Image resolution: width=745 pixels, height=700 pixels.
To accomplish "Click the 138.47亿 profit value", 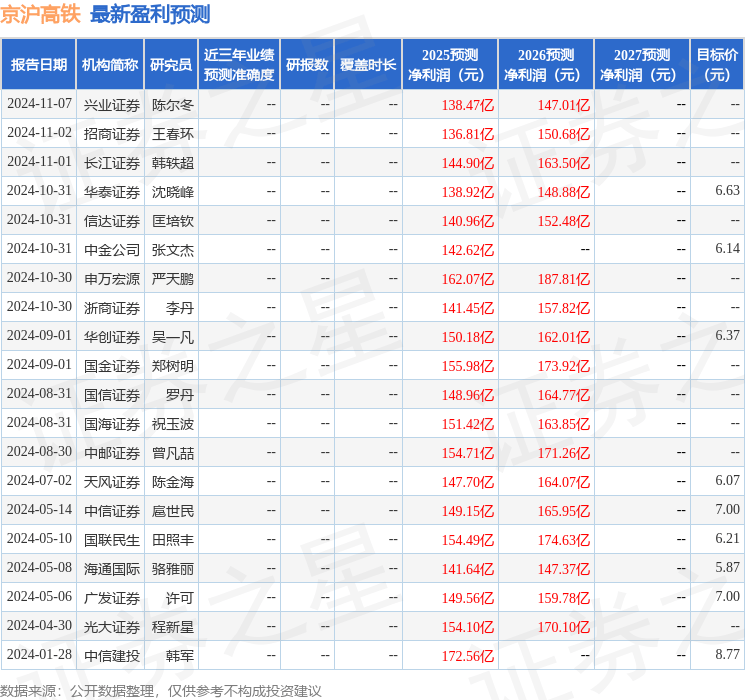I will click(468, 105).
